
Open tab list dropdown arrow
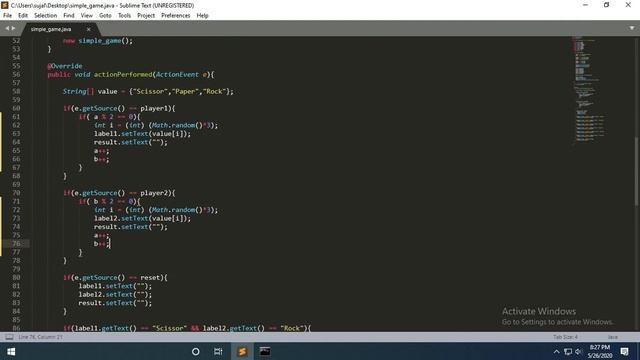point(632,28)
